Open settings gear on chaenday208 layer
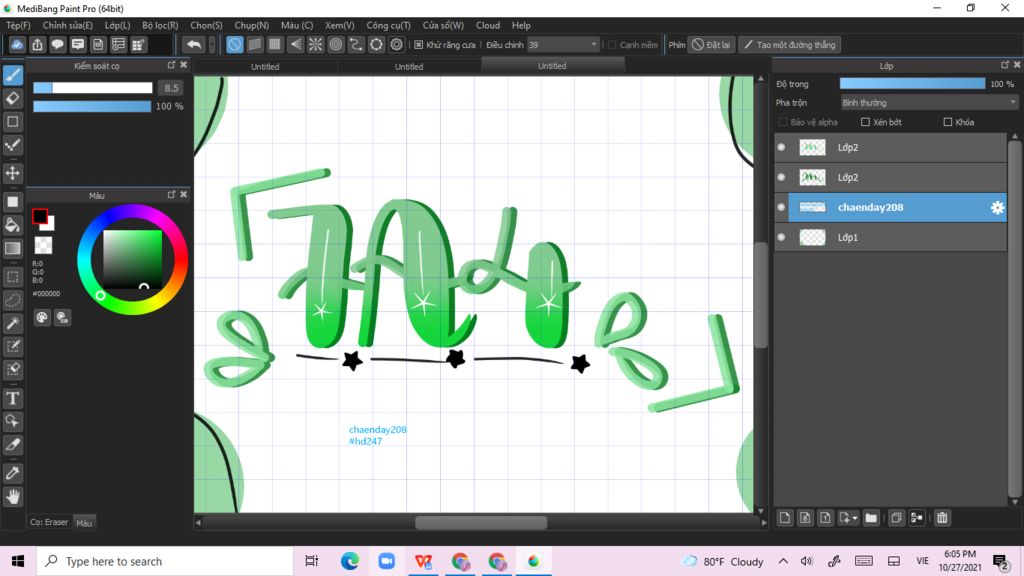The height and width of the screenshot is (576, 1024). click(997, 208)
